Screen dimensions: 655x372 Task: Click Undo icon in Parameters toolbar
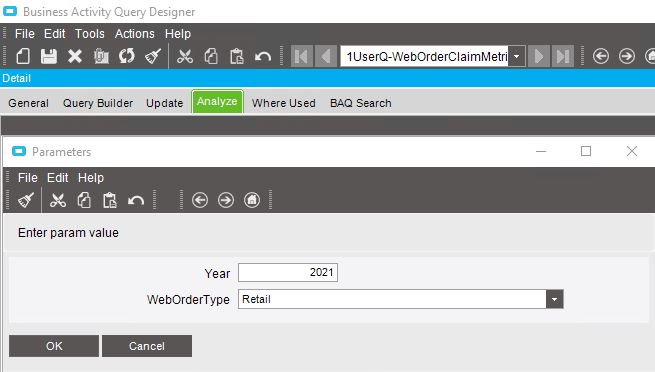coord(136,200)
